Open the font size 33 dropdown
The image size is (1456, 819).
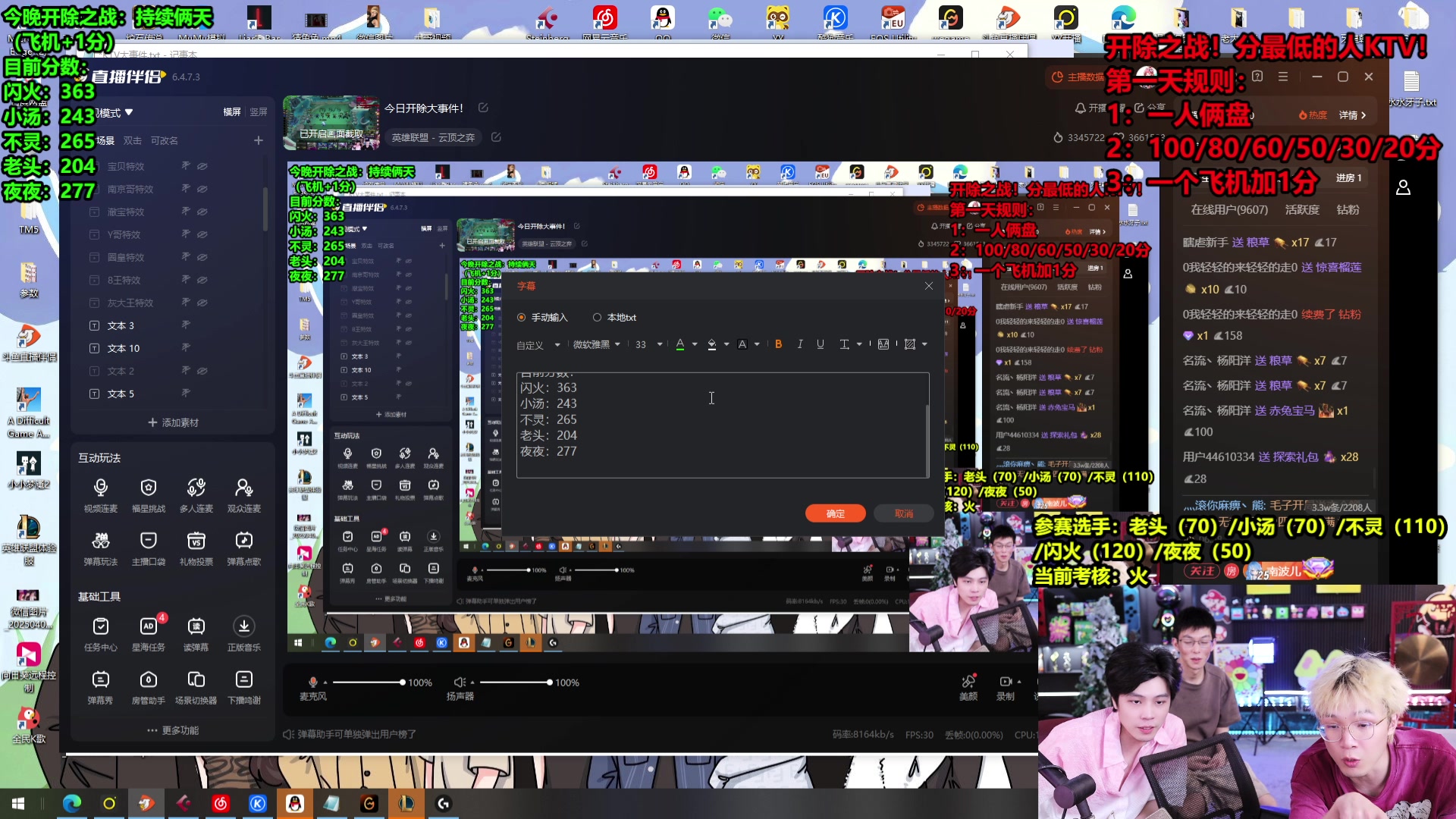click(x=648, y=344)
